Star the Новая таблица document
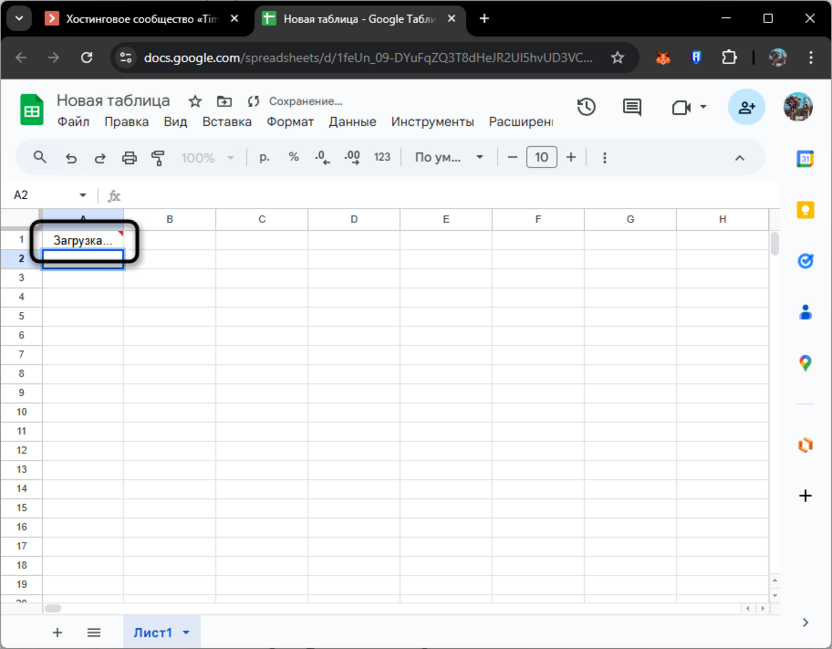The image size is (832, 649). click(x=195, y=101)
